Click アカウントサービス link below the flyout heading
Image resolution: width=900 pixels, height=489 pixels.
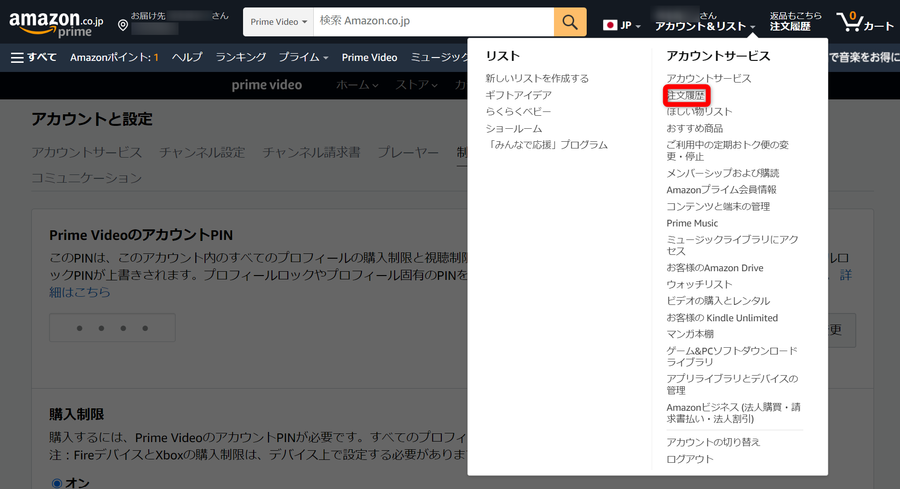pyautogui.click(x=709, y=78)
